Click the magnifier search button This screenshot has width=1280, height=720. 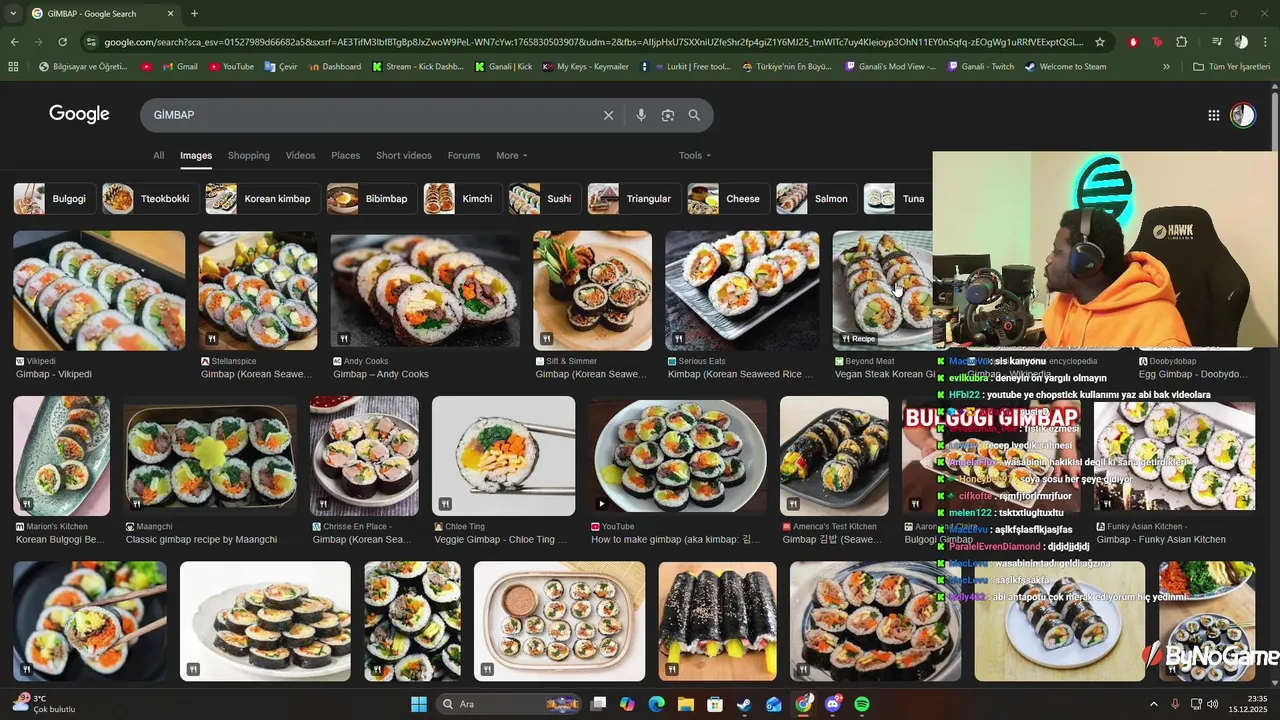tap(694, 115)
